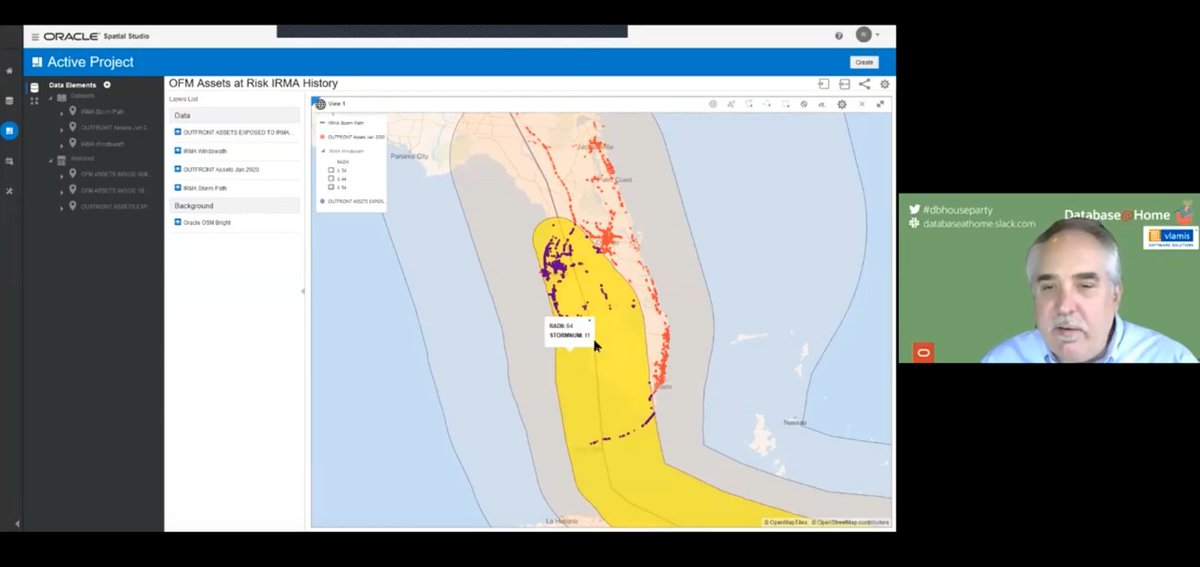Collapse the Analyses tree node
1200x567 pixels.
coord(50,160)
